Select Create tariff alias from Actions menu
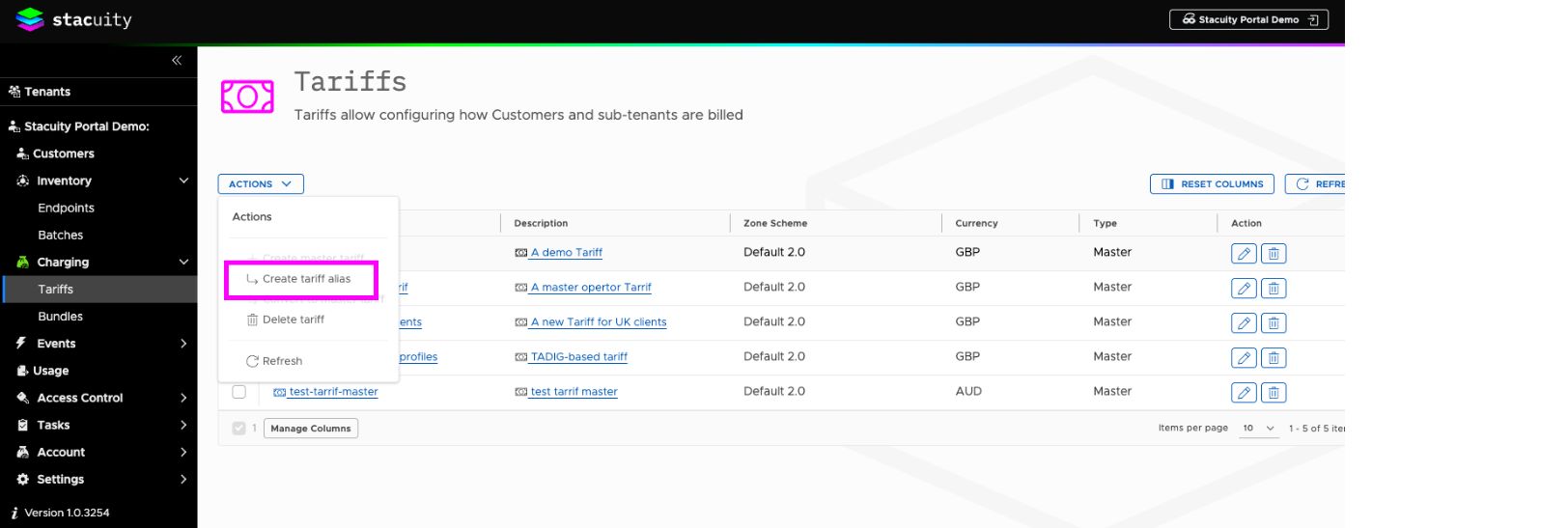This screenshot has width=1568, height=528. (301, 279)
